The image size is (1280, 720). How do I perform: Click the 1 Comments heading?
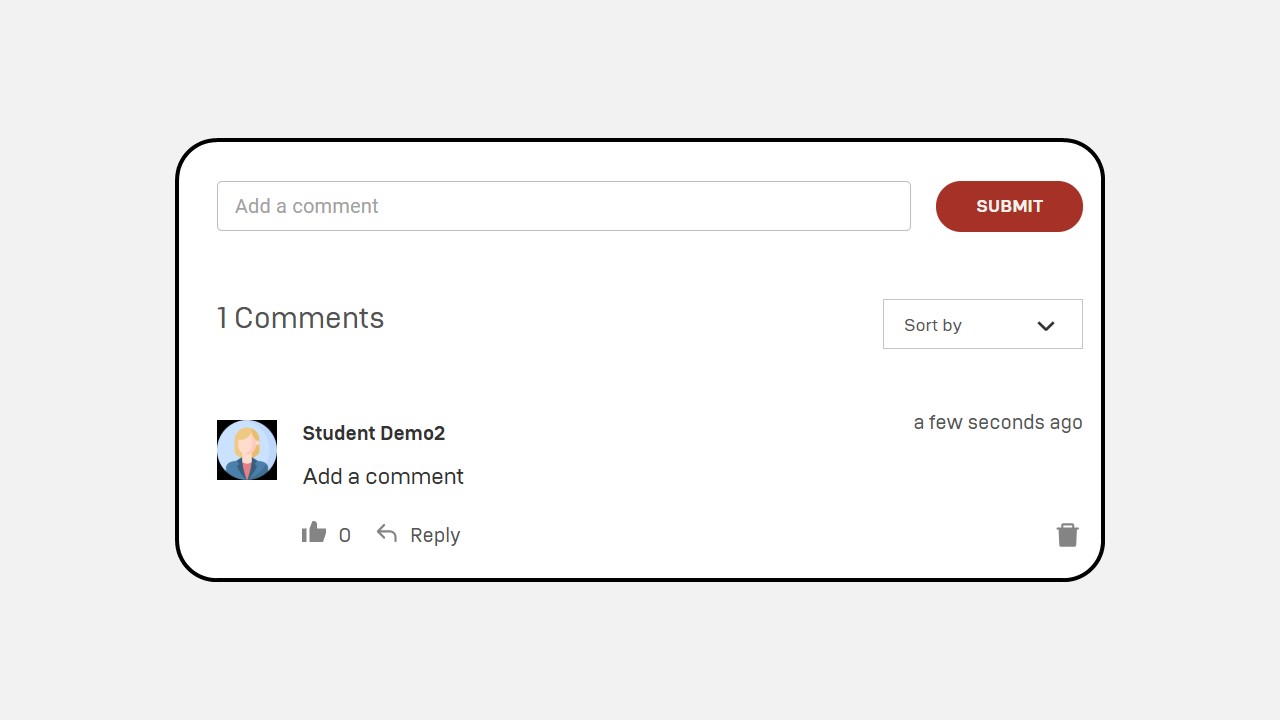coord(301,318)
